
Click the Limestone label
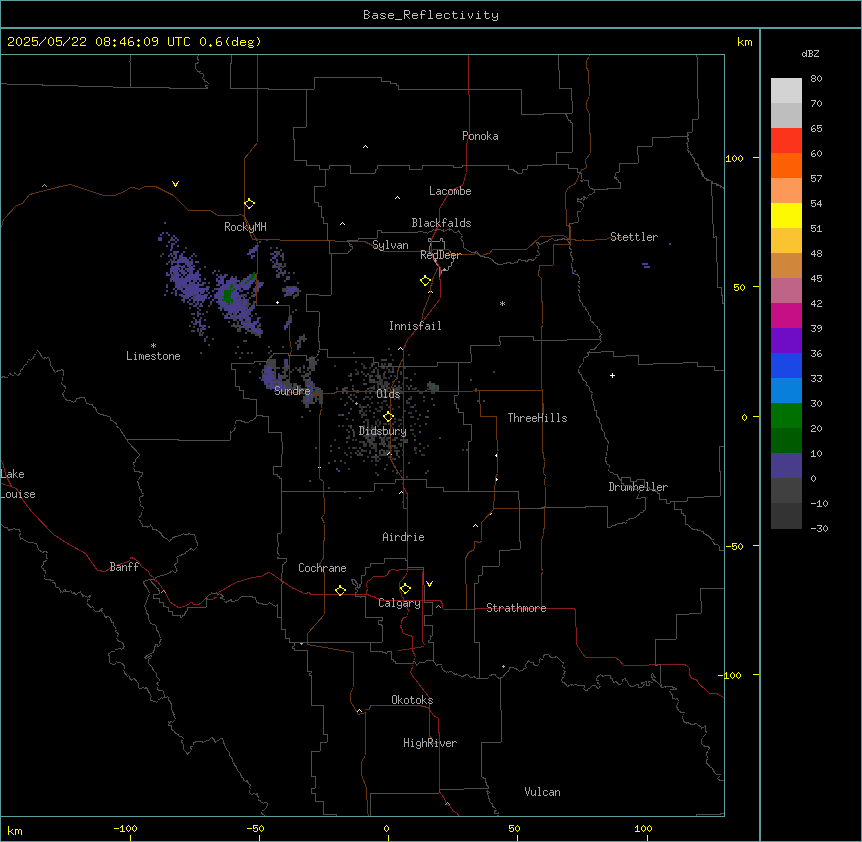point(153,356)
